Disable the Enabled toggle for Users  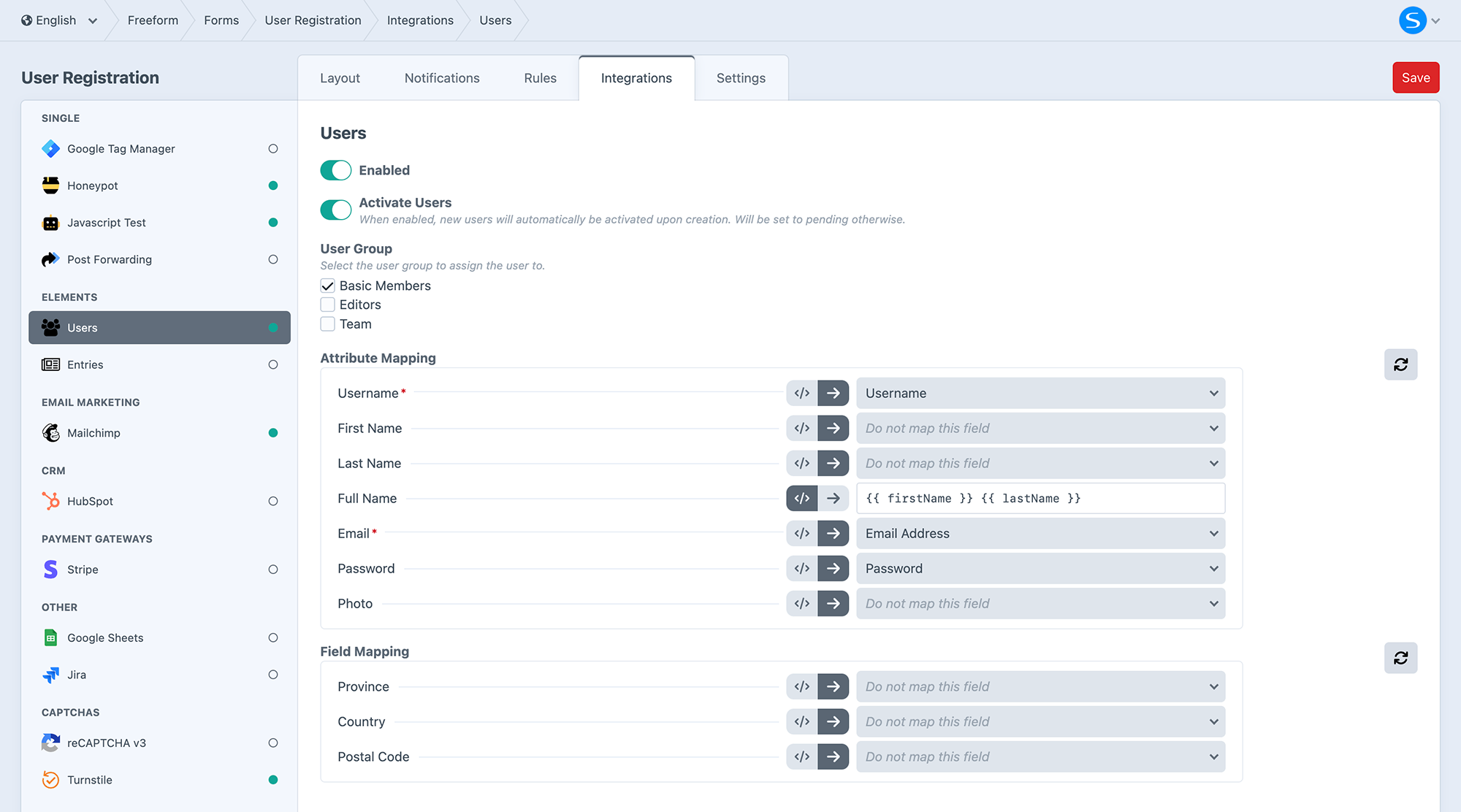coord(335,170)
